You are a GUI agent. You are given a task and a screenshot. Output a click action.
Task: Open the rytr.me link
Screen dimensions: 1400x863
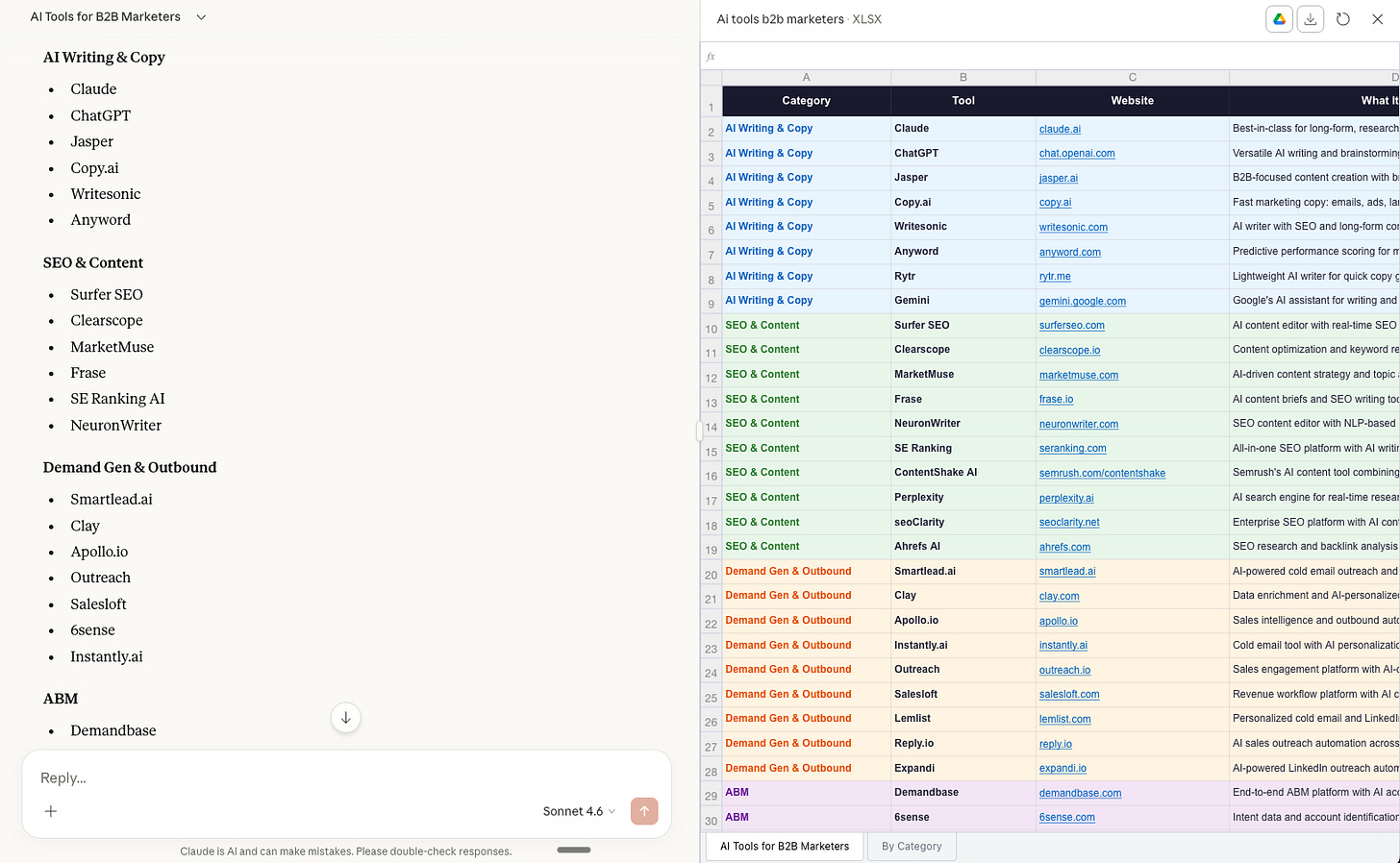(1055, 277)
